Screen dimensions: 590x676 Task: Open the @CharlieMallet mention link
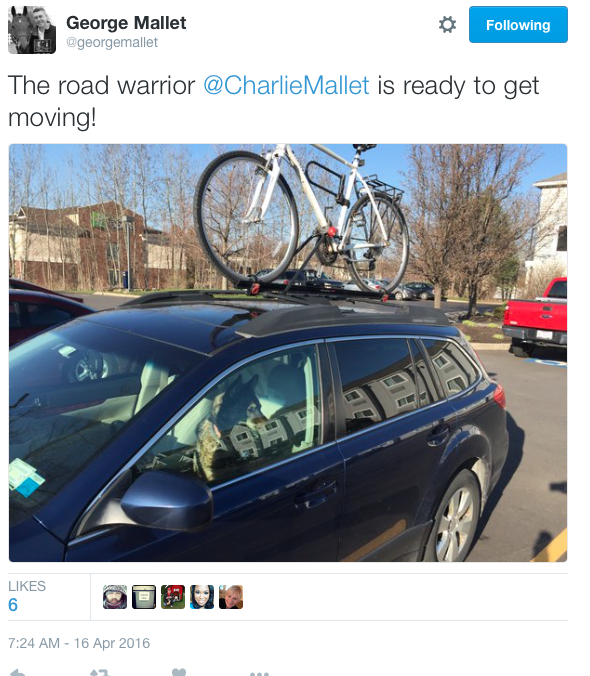click(286, 85)
